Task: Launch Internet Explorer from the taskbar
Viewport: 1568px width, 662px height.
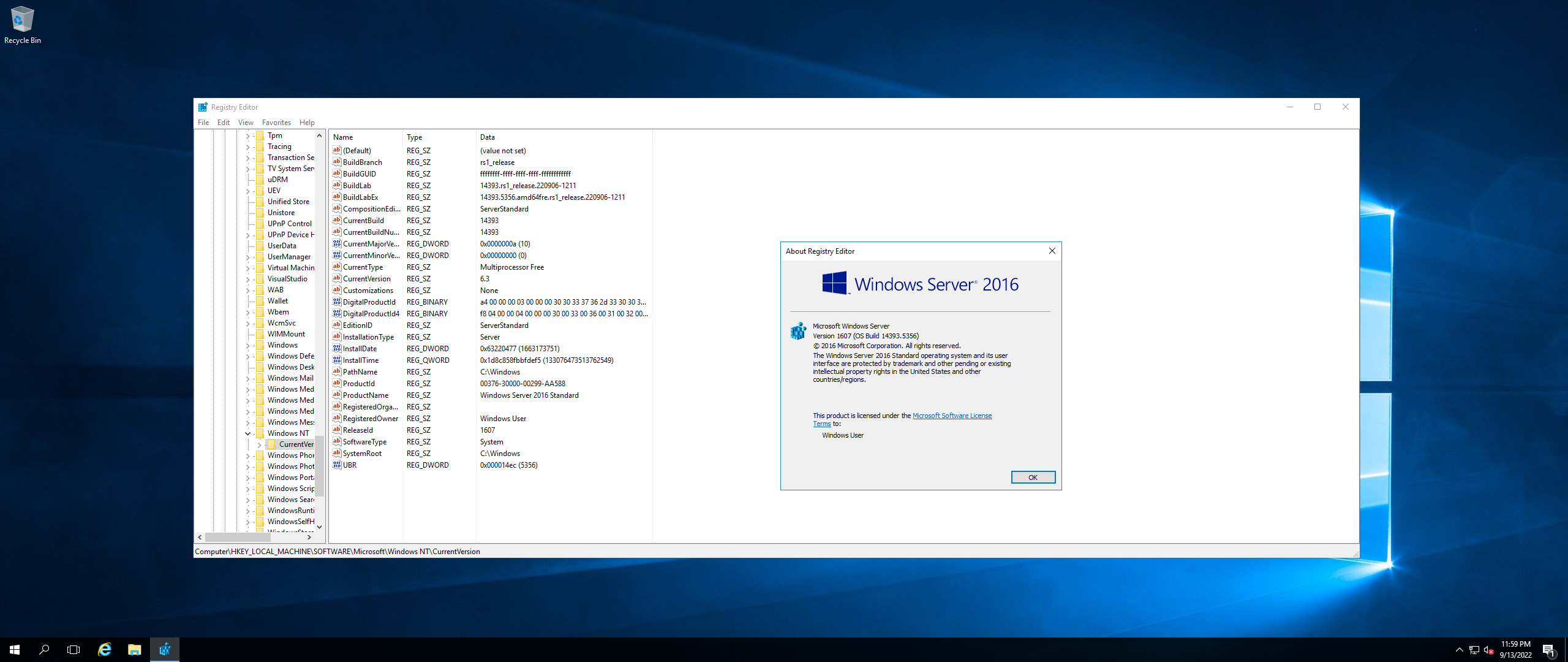Action: 105,650
